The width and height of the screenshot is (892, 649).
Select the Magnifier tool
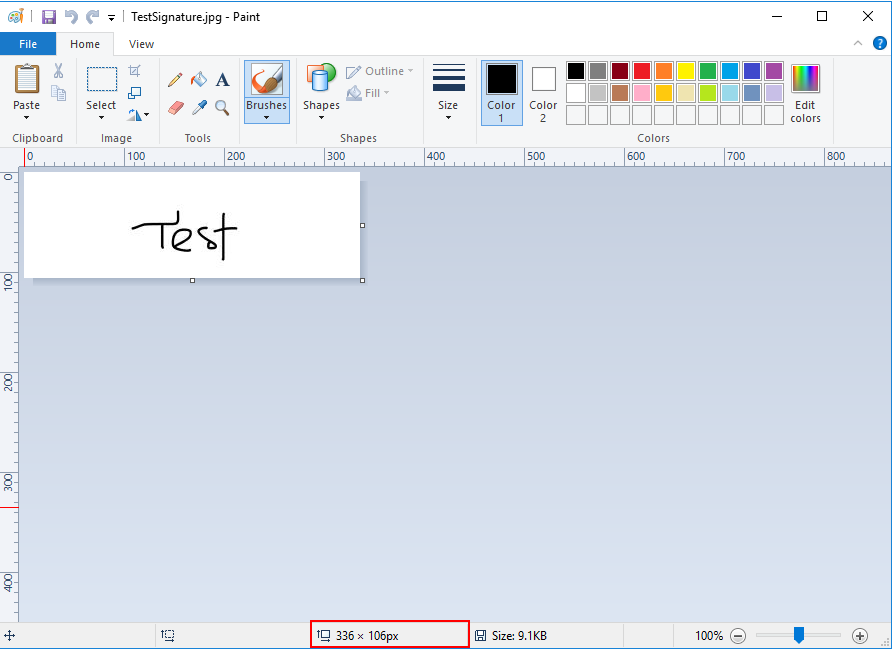(x=222, y=108)
